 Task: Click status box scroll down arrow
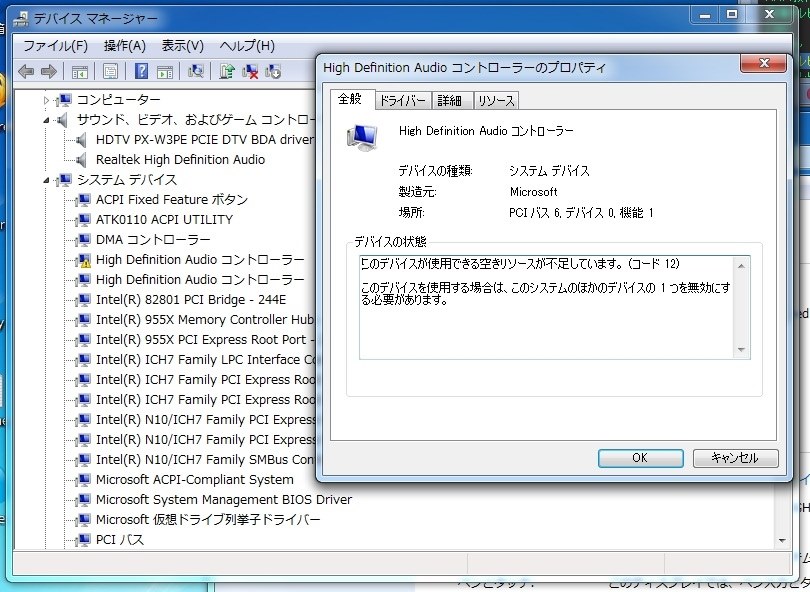click(741, 350)
